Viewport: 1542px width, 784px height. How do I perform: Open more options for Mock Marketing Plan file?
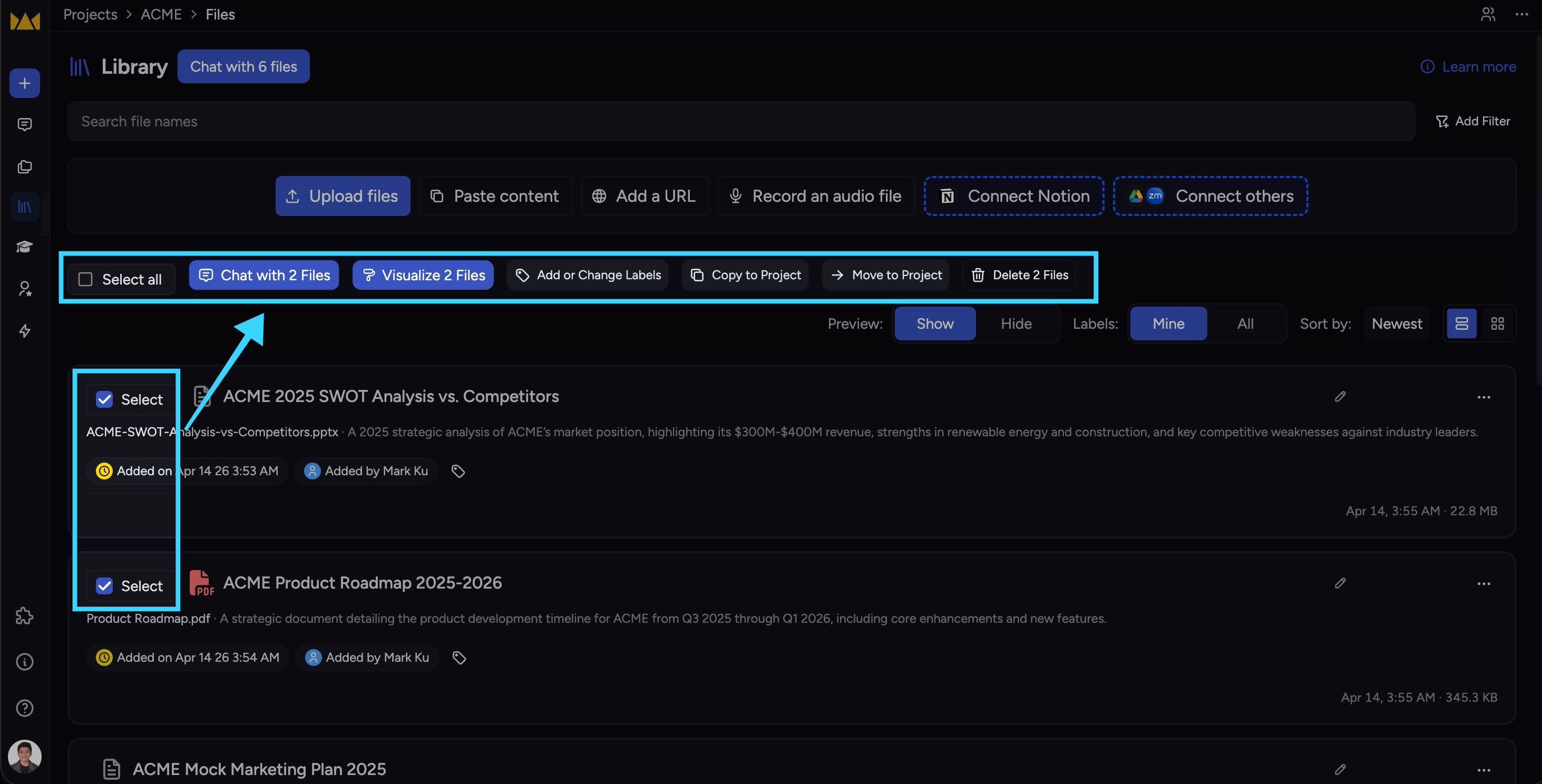1484,770
